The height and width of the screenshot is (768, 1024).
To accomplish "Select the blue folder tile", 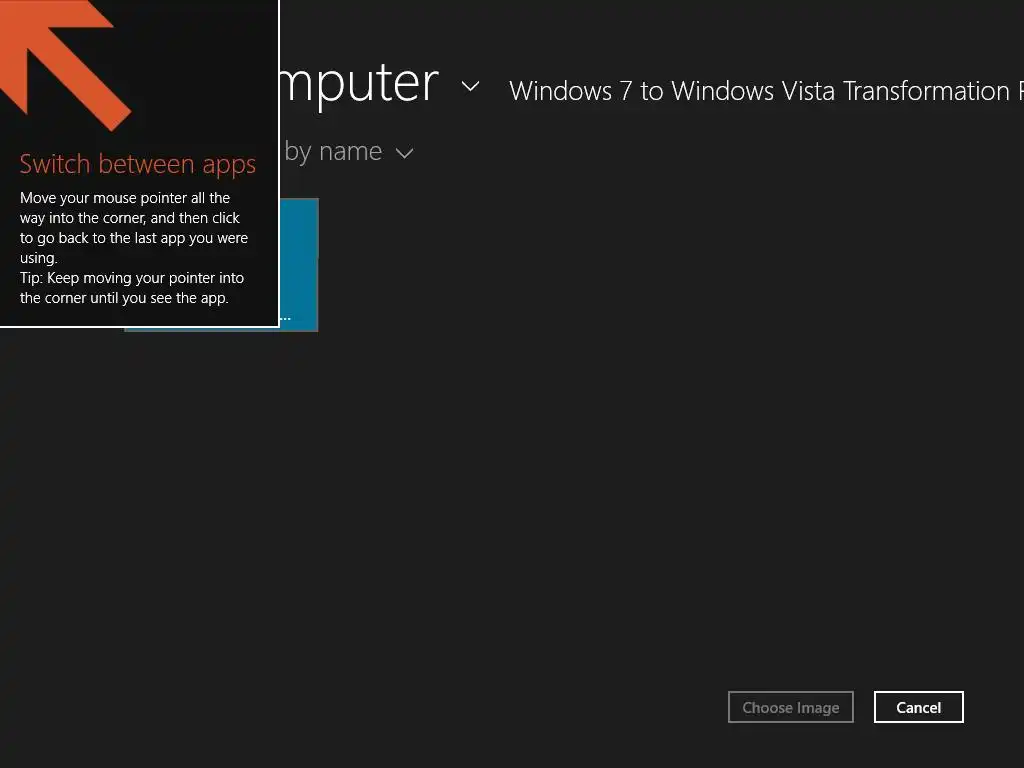I will tap(298, 264).
